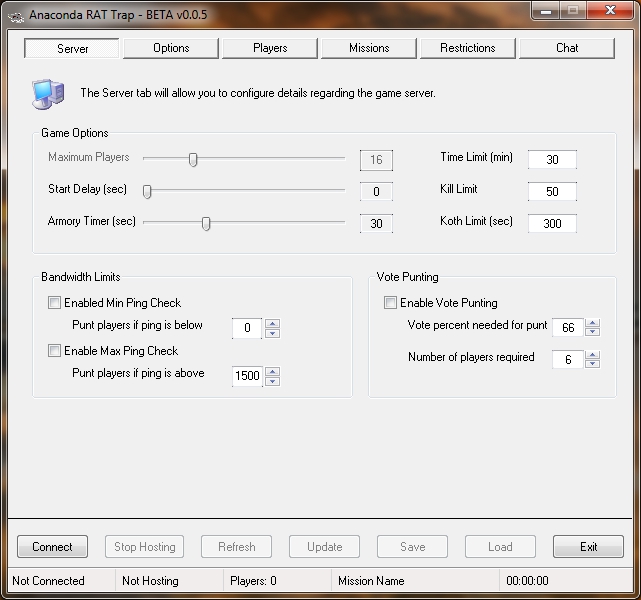Click the Load button
The height and width of the screenshot is (600, 641).
point(500,546)
